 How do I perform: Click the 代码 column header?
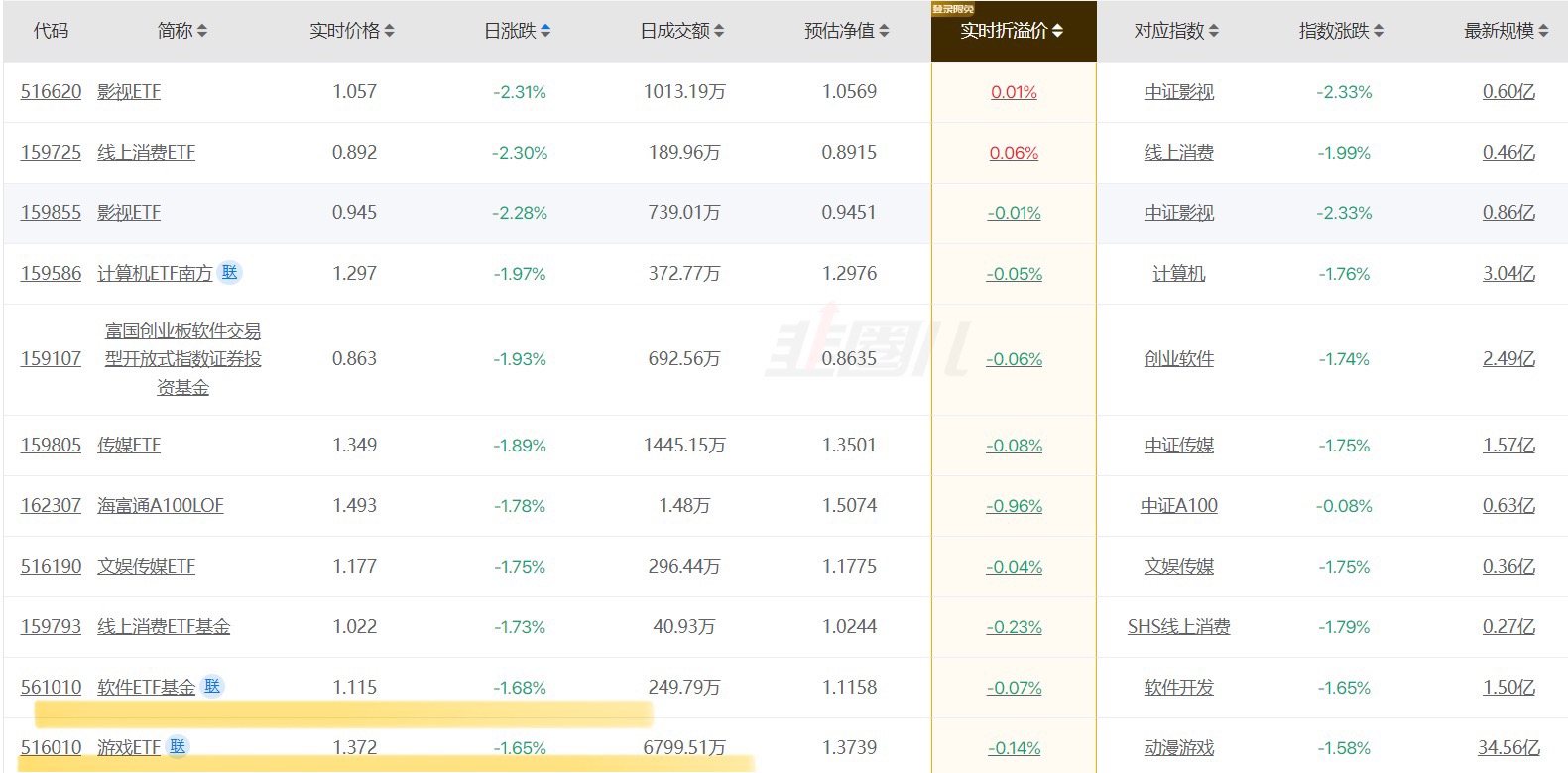click(52, 31)
